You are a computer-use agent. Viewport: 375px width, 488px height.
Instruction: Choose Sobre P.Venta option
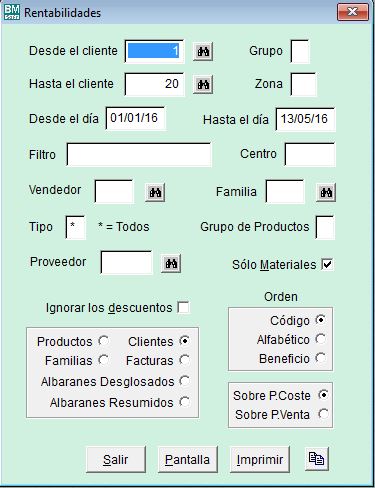coord(323,414)
